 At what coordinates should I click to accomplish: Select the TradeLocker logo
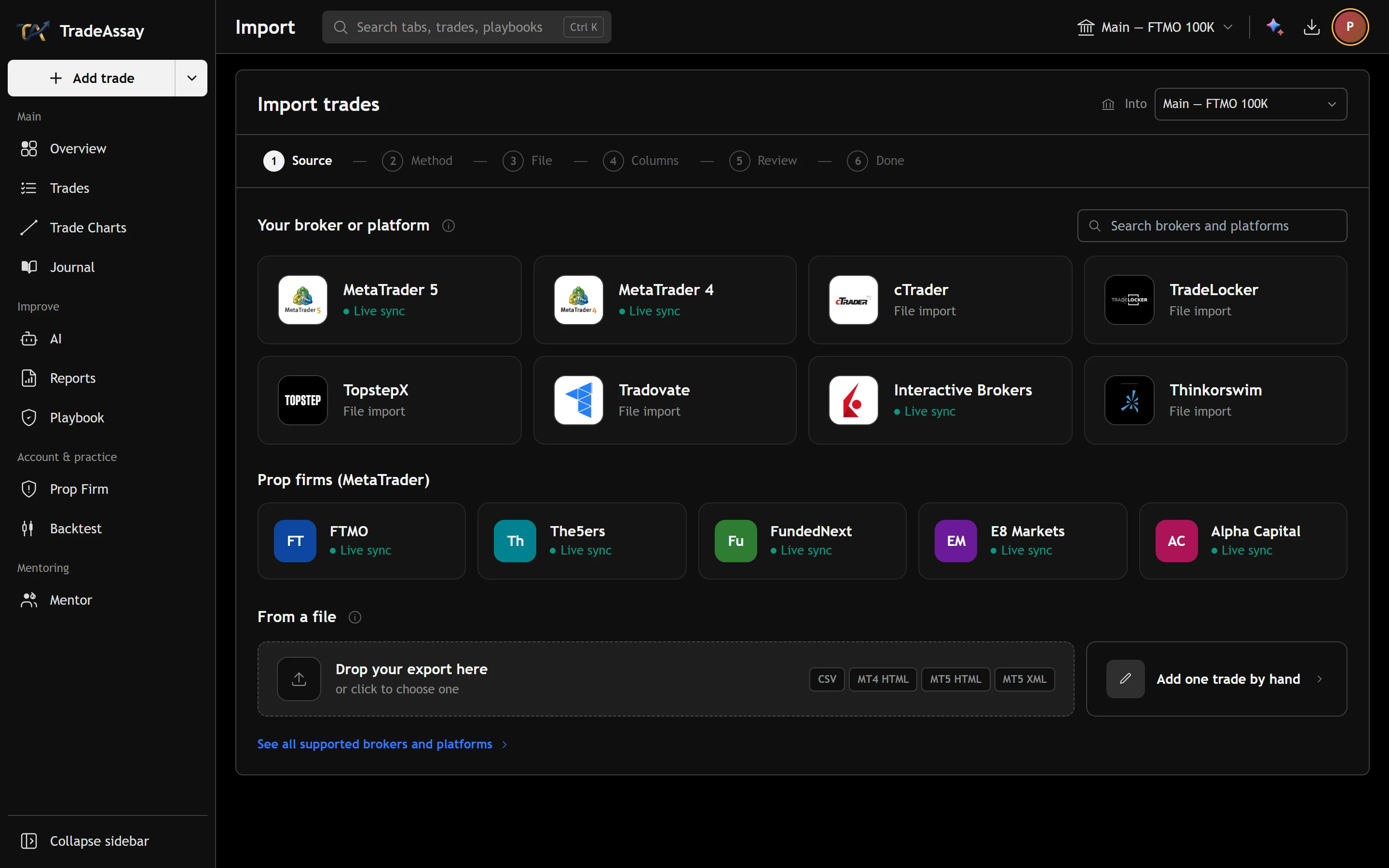[1129, 299]
